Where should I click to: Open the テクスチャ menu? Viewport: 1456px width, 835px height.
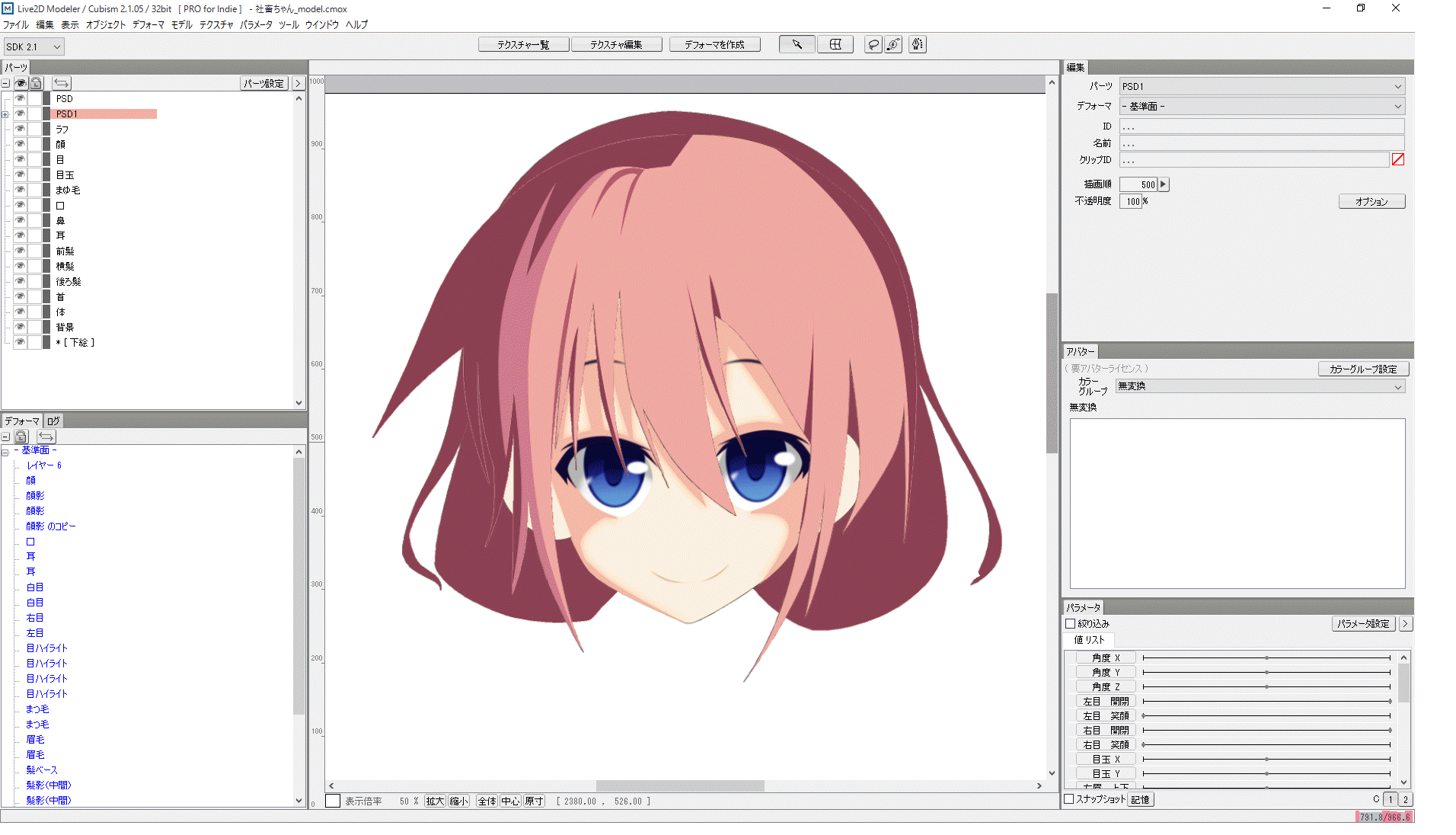click(x=216, y=24)
